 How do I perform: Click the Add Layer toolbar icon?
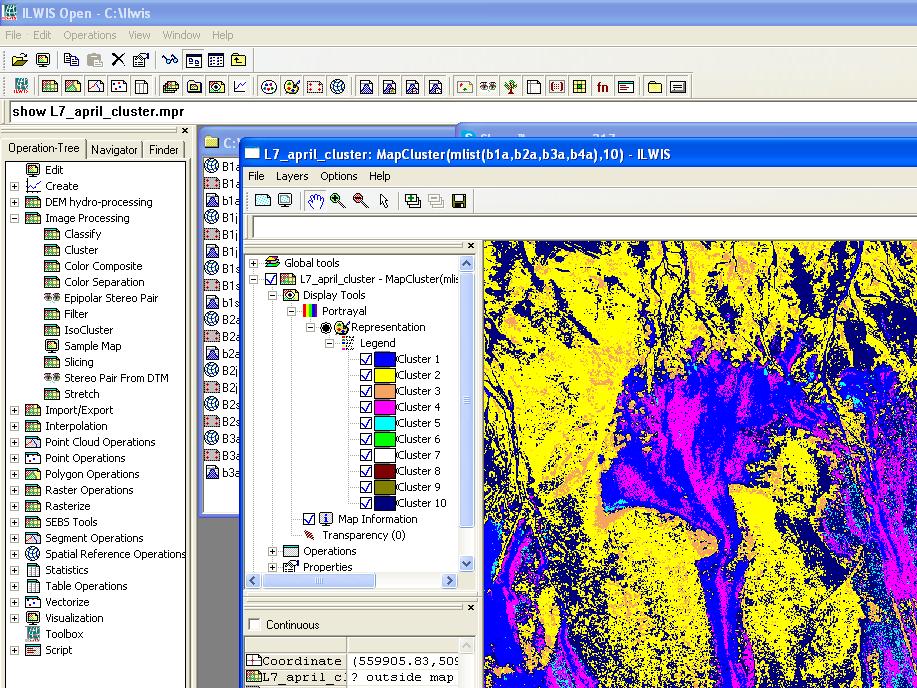point(413,201)
